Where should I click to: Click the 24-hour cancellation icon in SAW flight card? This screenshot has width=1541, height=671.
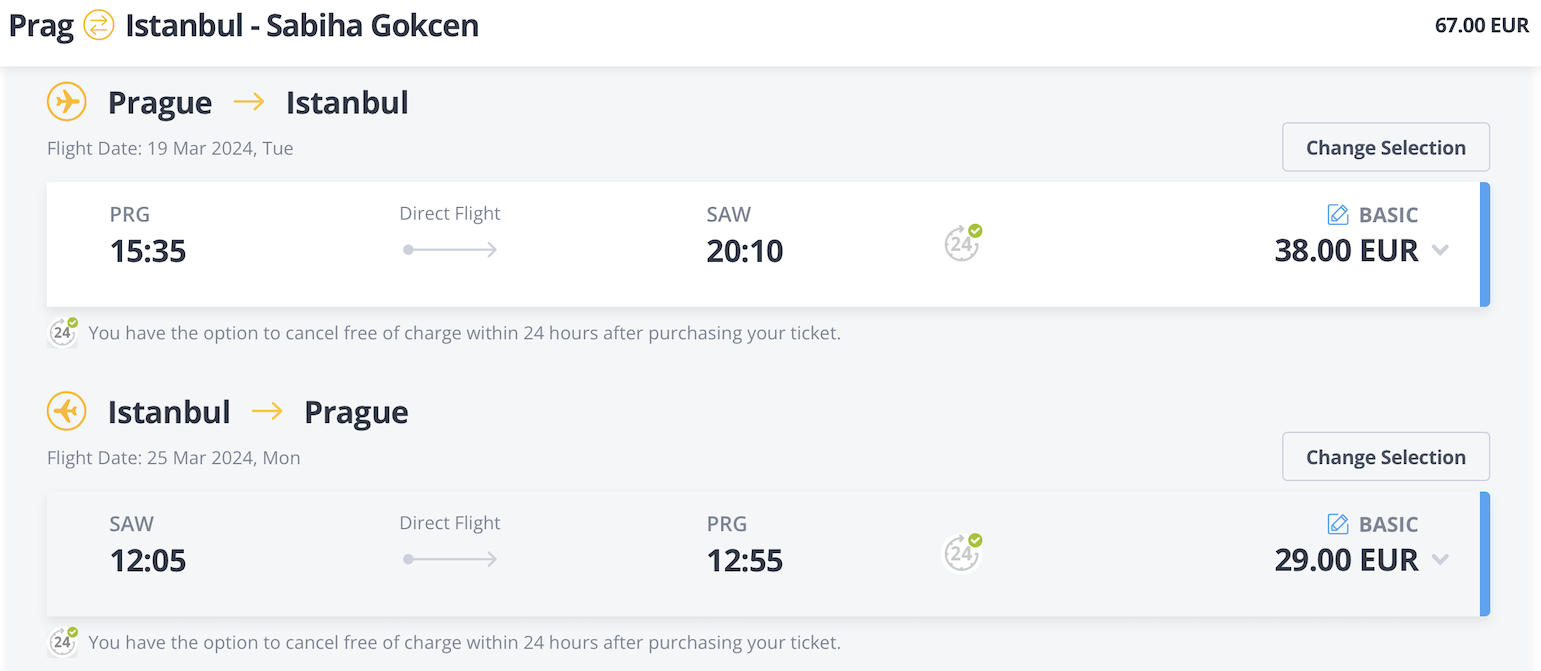coord(963,553)
